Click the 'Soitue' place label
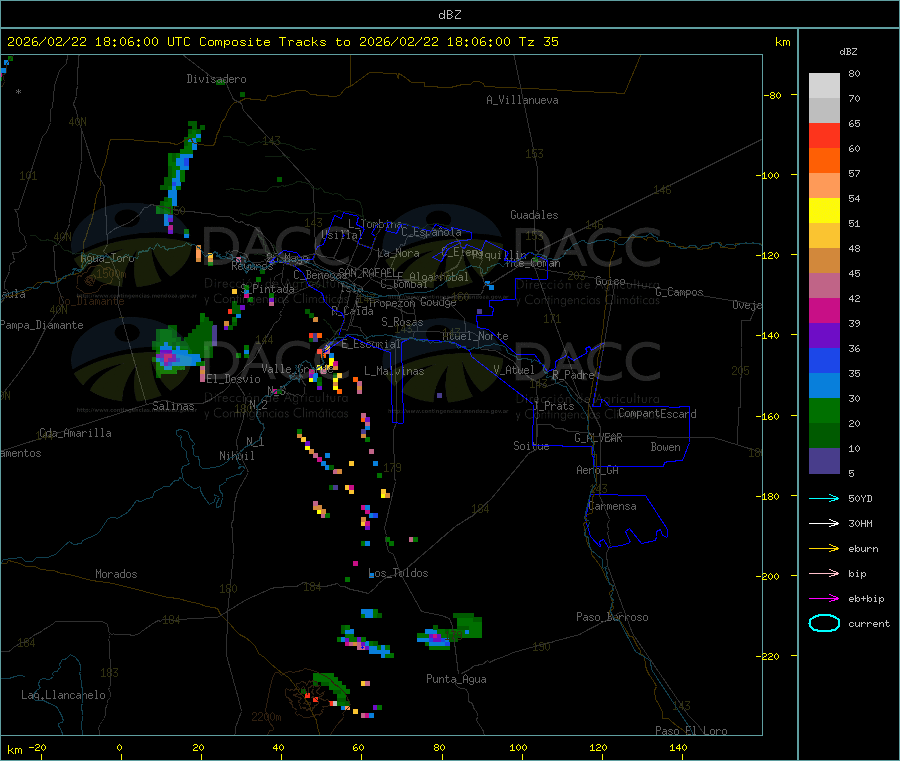 coord(531,446)
